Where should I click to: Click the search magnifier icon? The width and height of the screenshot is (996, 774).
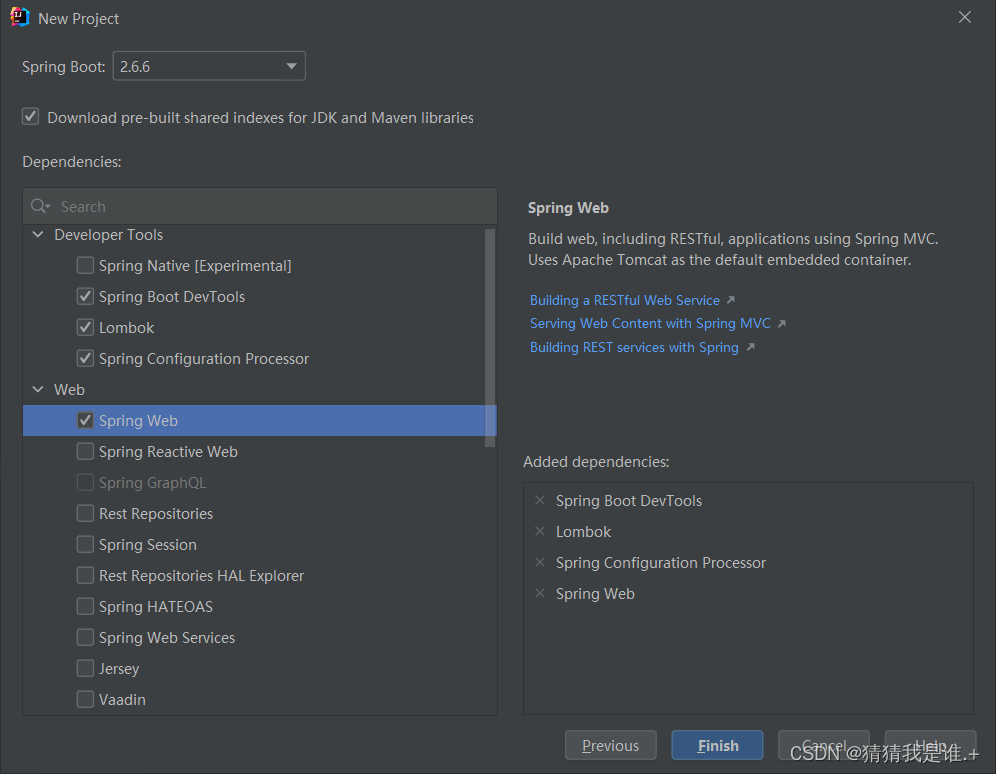point(40,206)
